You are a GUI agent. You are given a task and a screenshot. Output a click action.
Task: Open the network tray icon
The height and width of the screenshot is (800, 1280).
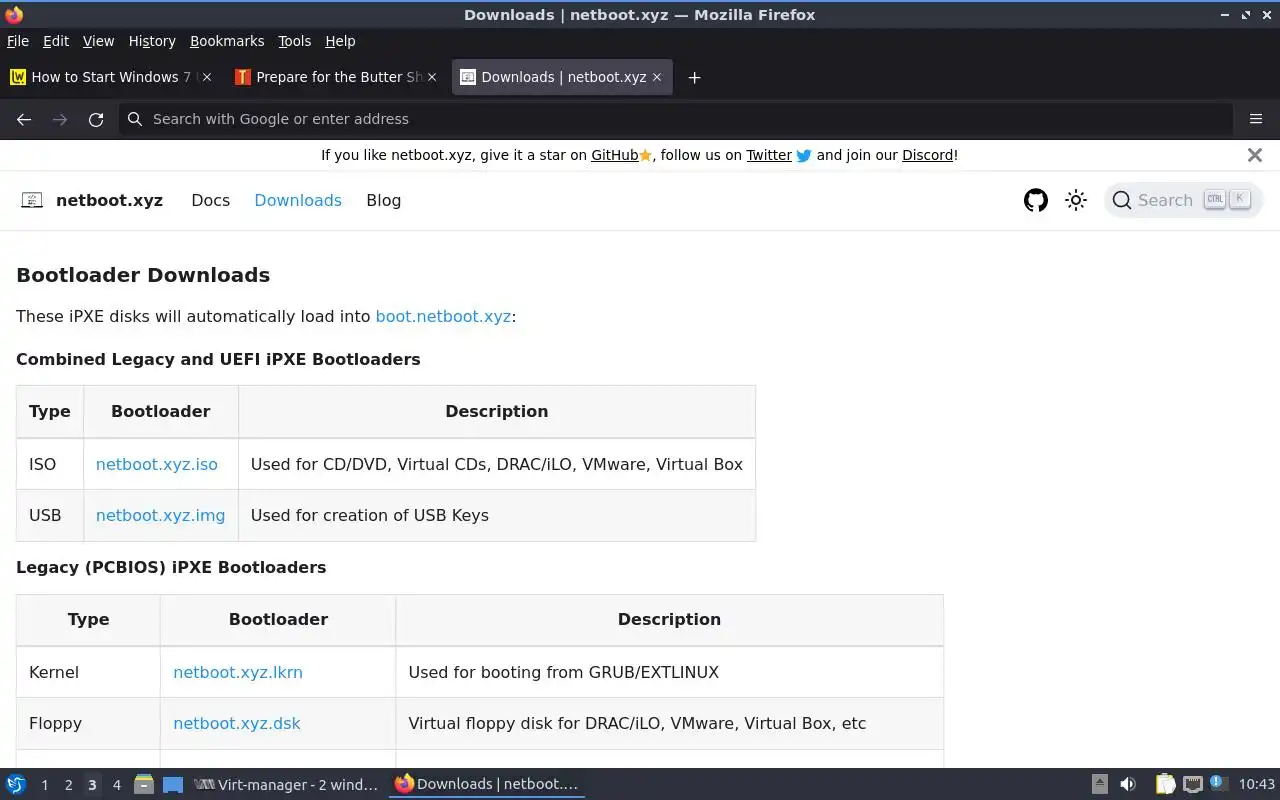(1192, 784)
